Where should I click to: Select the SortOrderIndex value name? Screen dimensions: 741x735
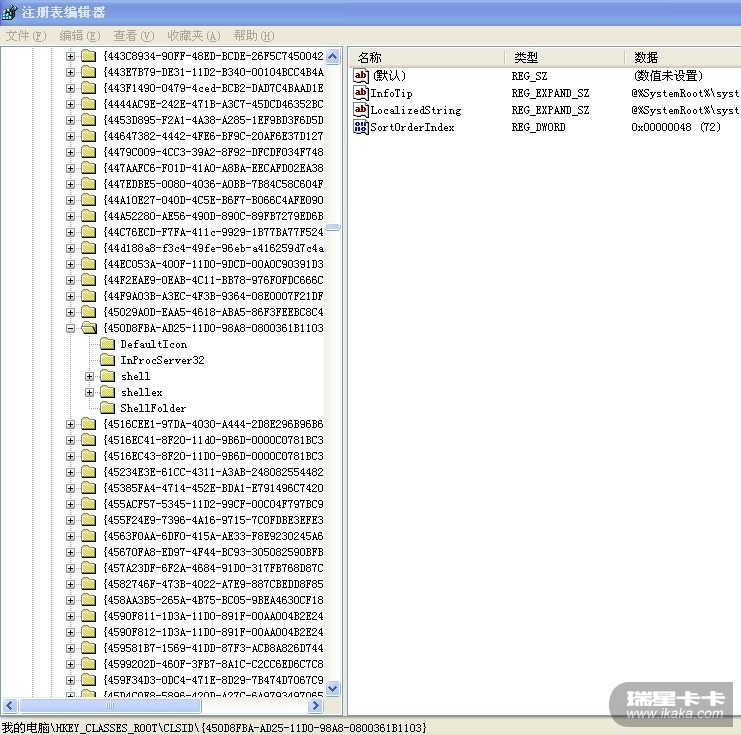coord(413,127)
